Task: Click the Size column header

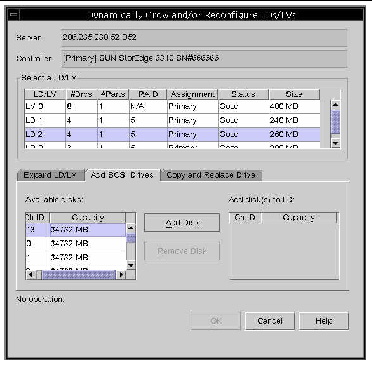Action: pos(295,94)
